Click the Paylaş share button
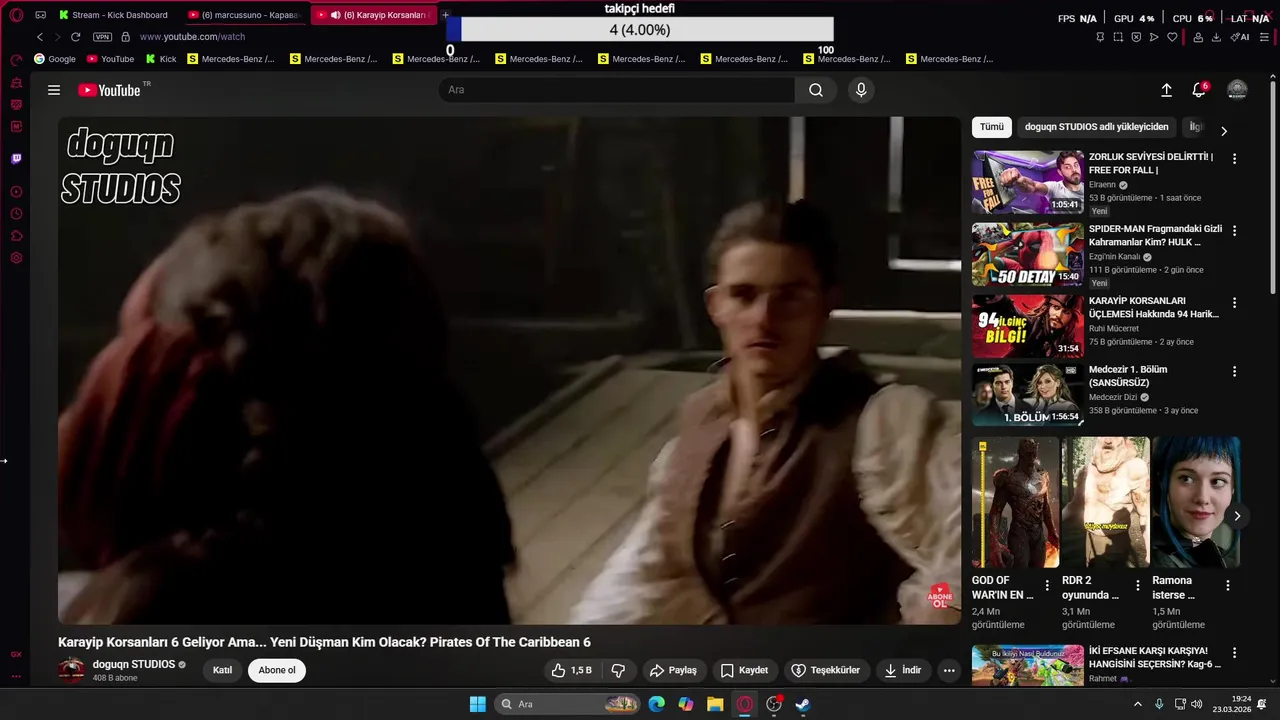The image size is (1280, 720). click(x=673, y=670)
